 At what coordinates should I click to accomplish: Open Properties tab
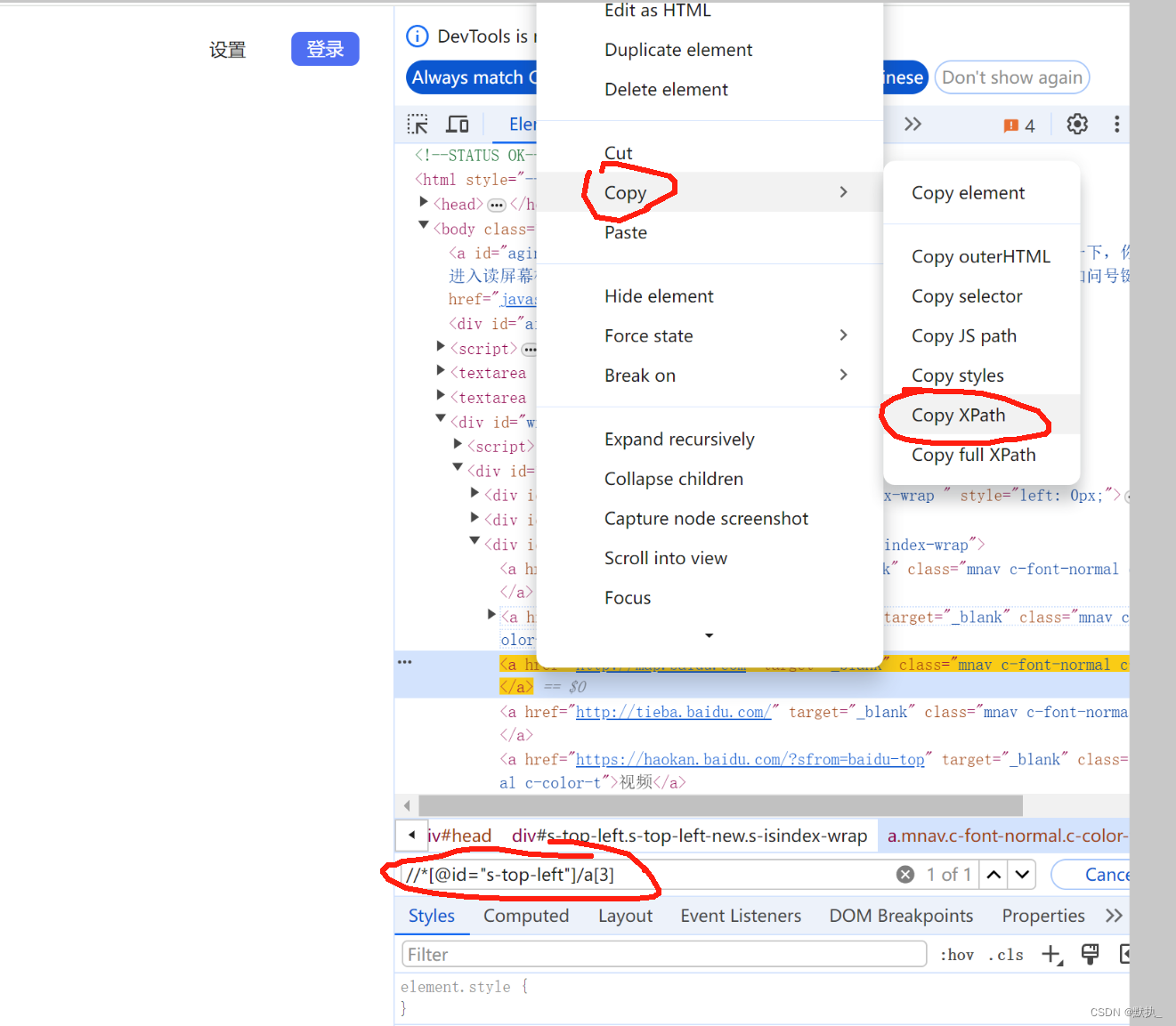click(1043, 916)
